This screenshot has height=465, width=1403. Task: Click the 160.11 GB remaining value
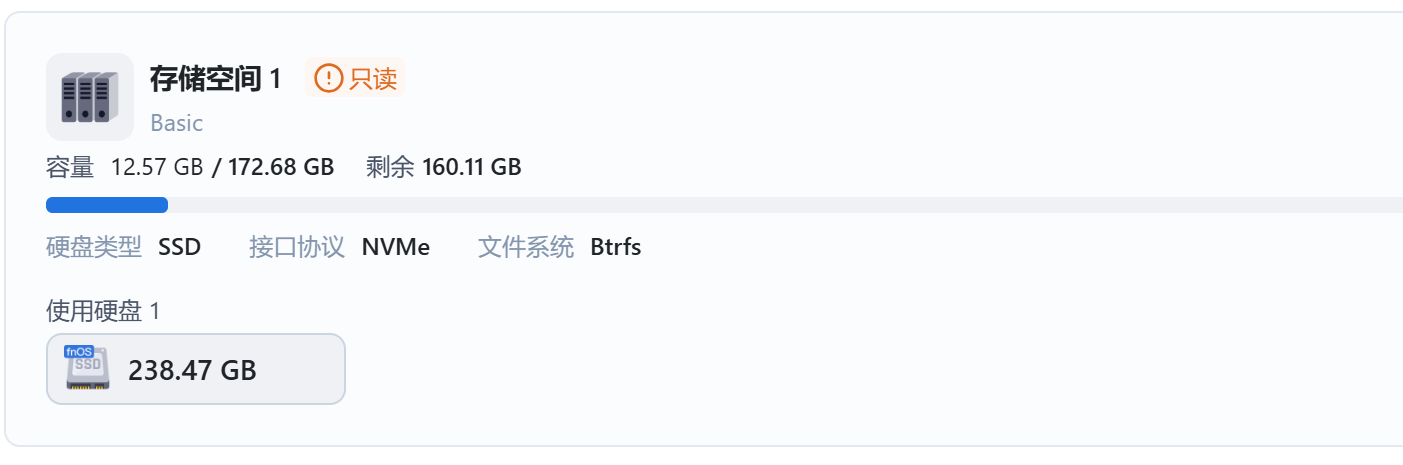[471, 167]
